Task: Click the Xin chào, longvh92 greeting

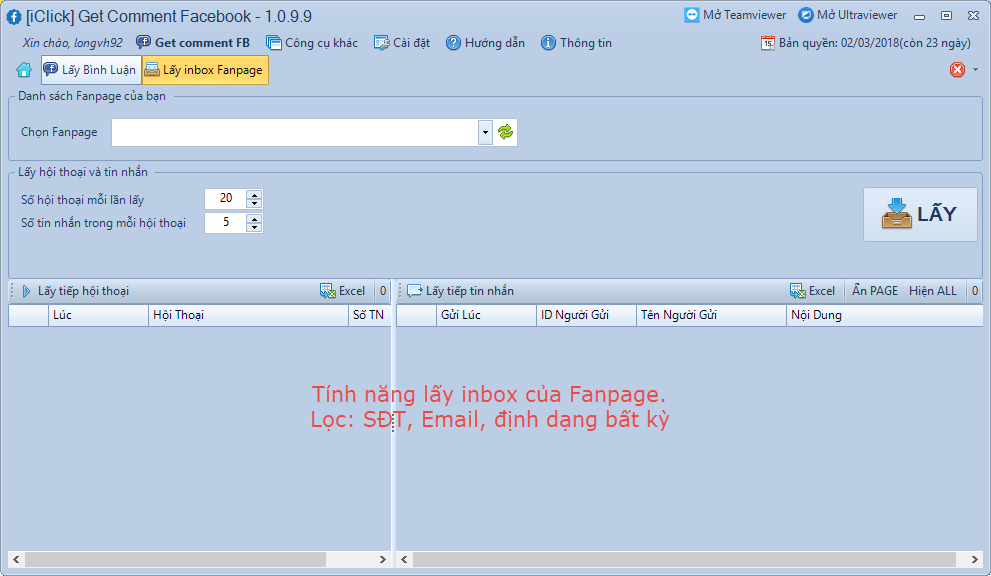Action: click(x=72, y=42)
